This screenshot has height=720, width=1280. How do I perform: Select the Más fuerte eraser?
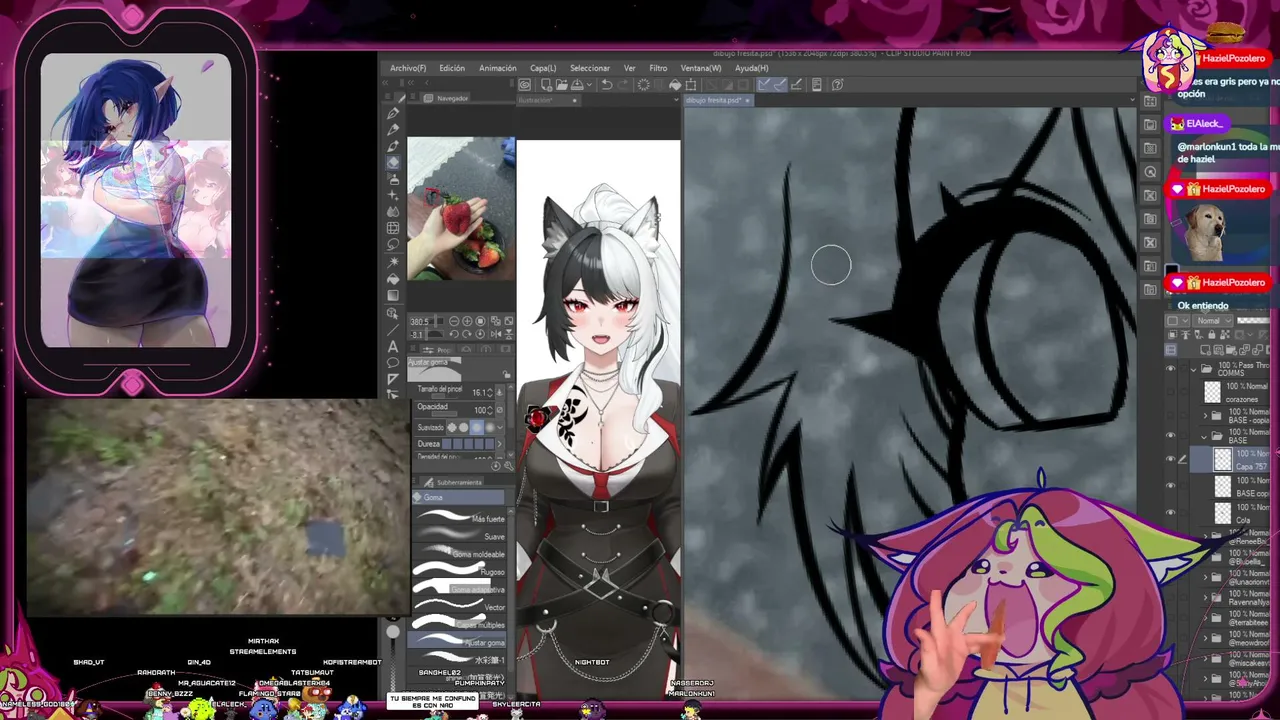pos(460,518)
